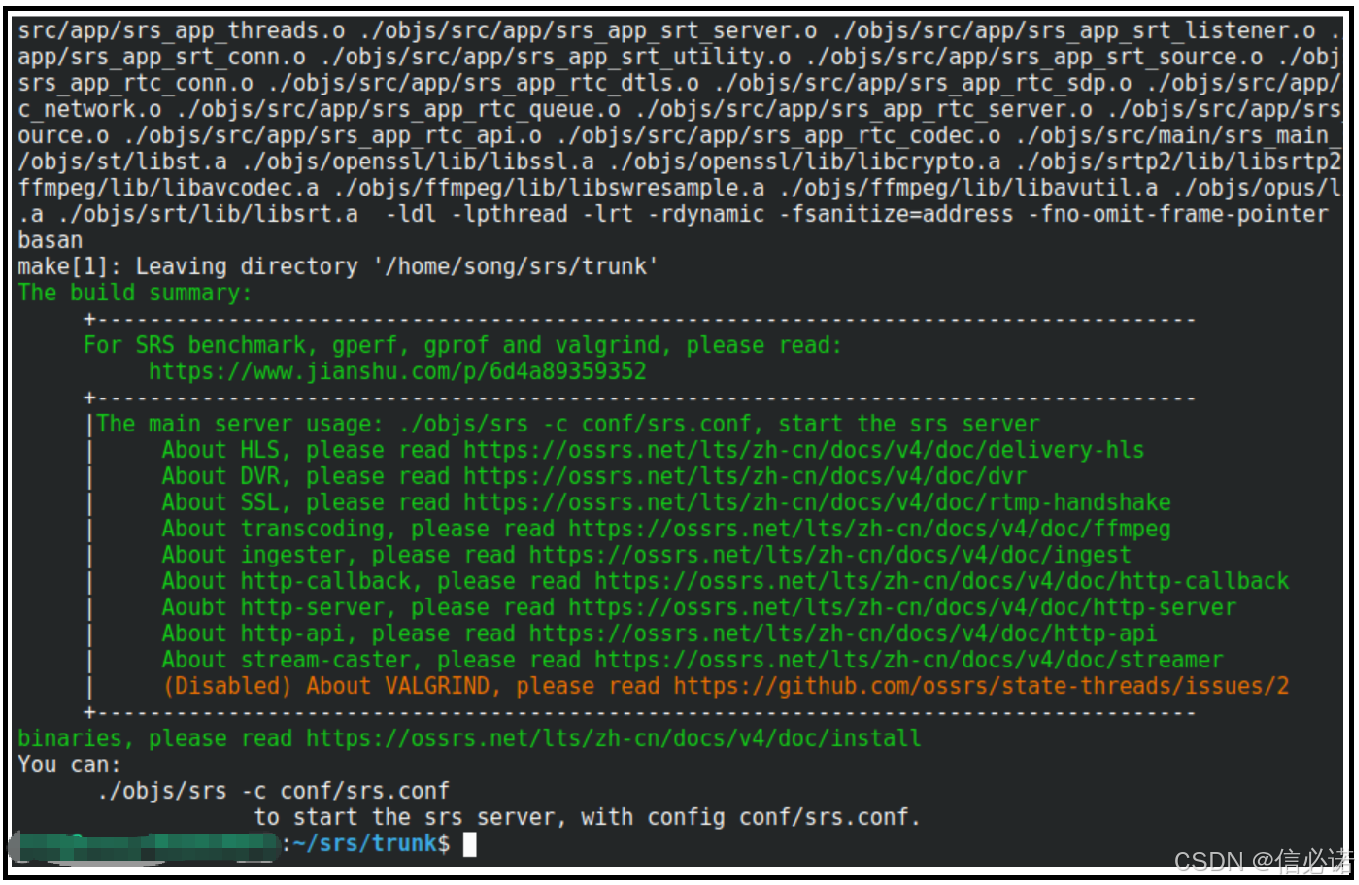Open the http-api documentation URL
The image size is (1359, 885).
[843, 633]
